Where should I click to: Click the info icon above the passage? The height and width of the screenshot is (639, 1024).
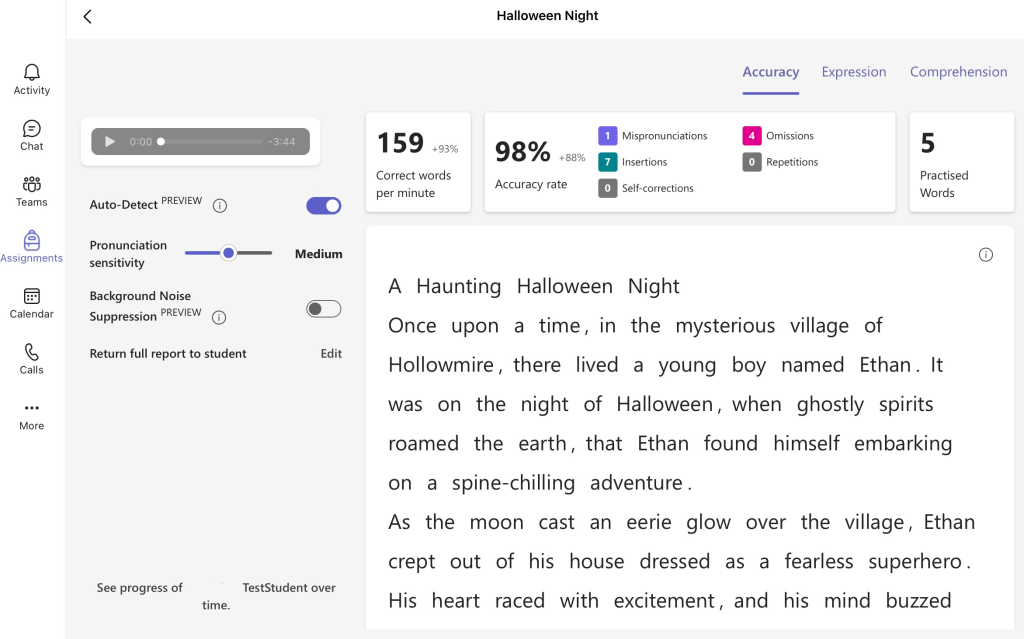[985, 255]
